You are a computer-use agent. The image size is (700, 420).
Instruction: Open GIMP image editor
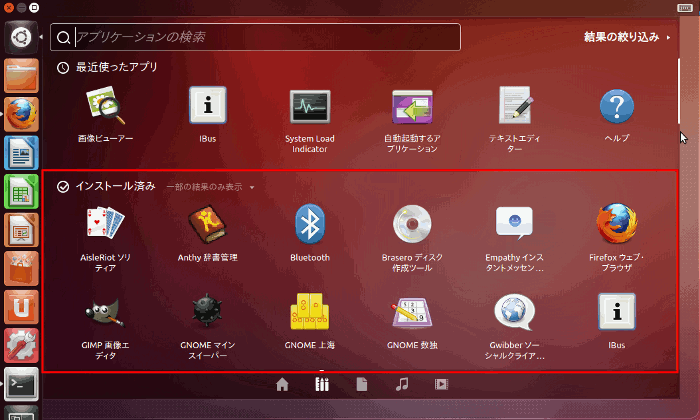[x=105, y=312]
